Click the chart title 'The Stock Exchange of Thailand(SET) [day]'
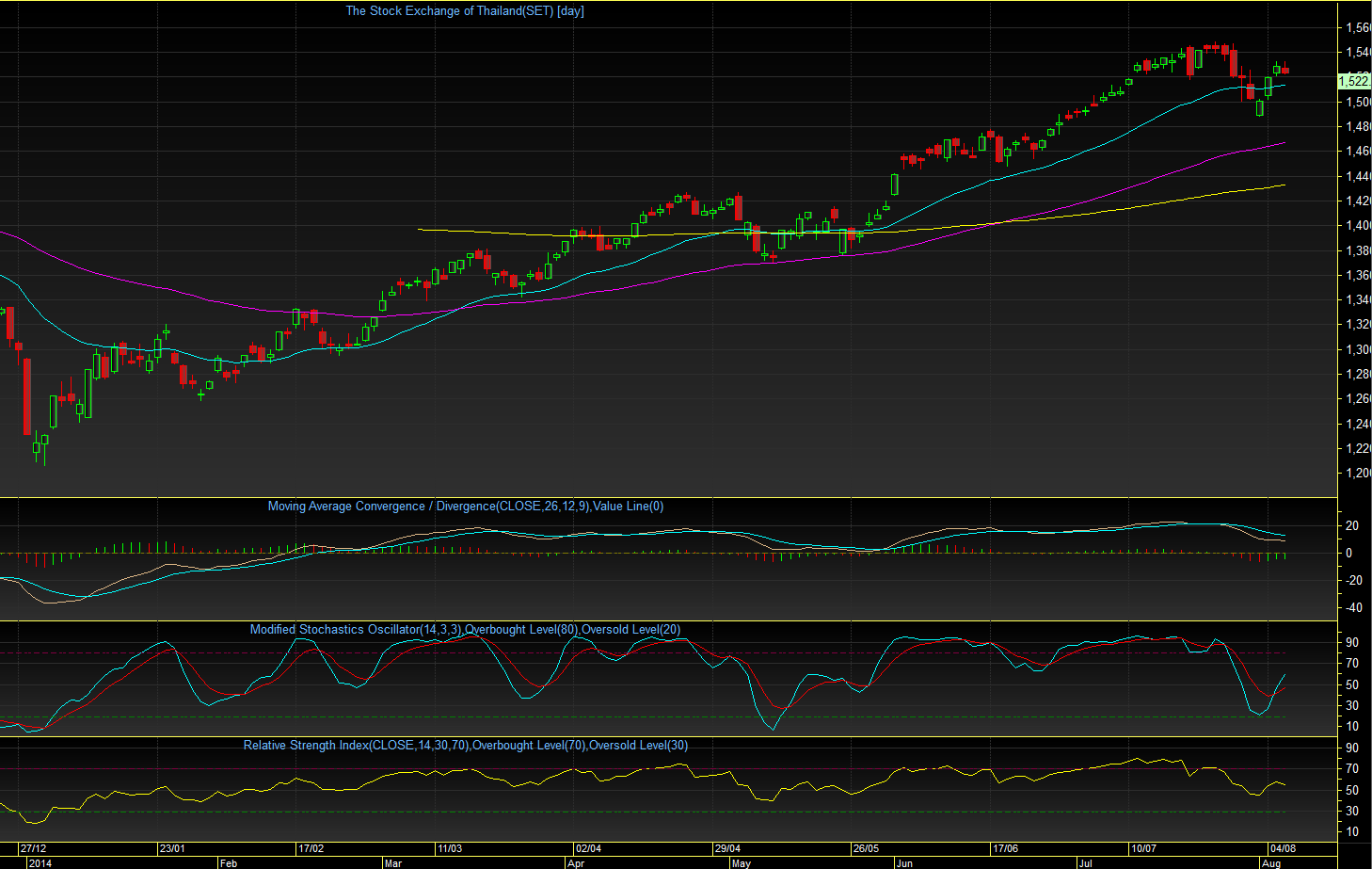The image size is (1372, 869). 465,11
